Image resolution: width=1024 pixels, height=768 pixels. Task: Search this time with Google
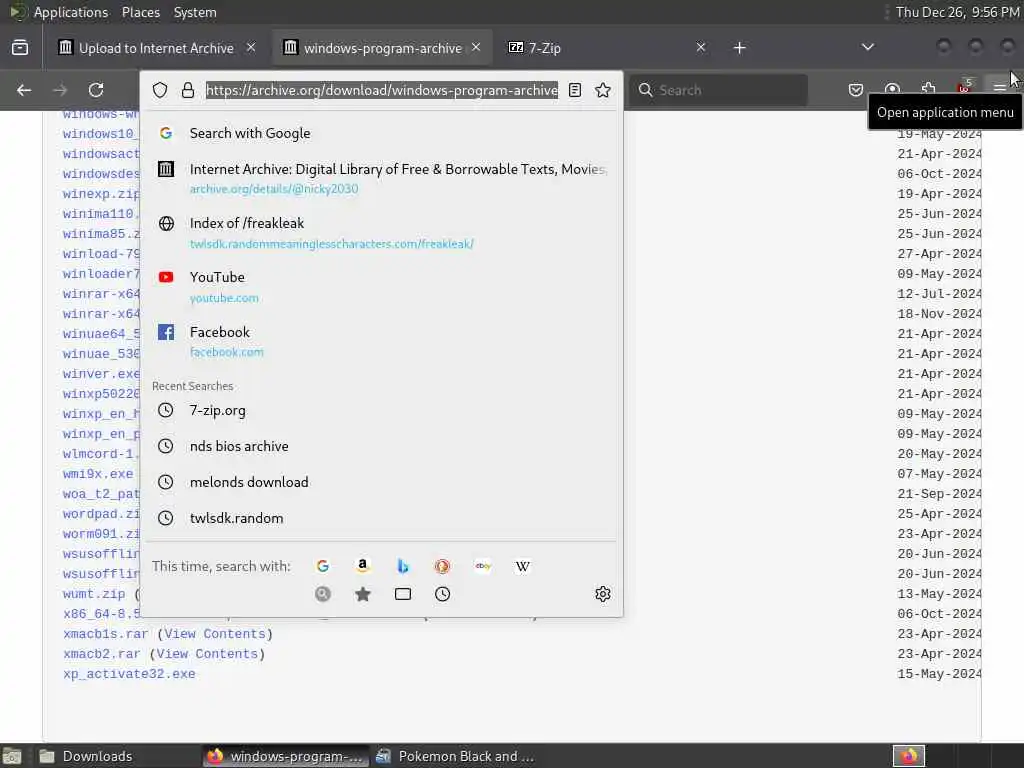323,566
